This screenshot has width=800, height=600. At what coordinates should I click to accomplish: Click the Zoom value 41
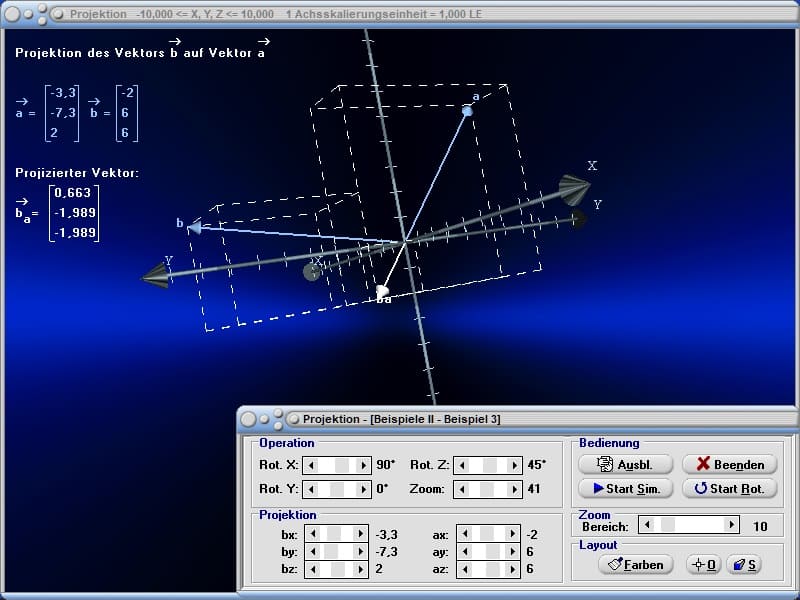coord(534,489)
